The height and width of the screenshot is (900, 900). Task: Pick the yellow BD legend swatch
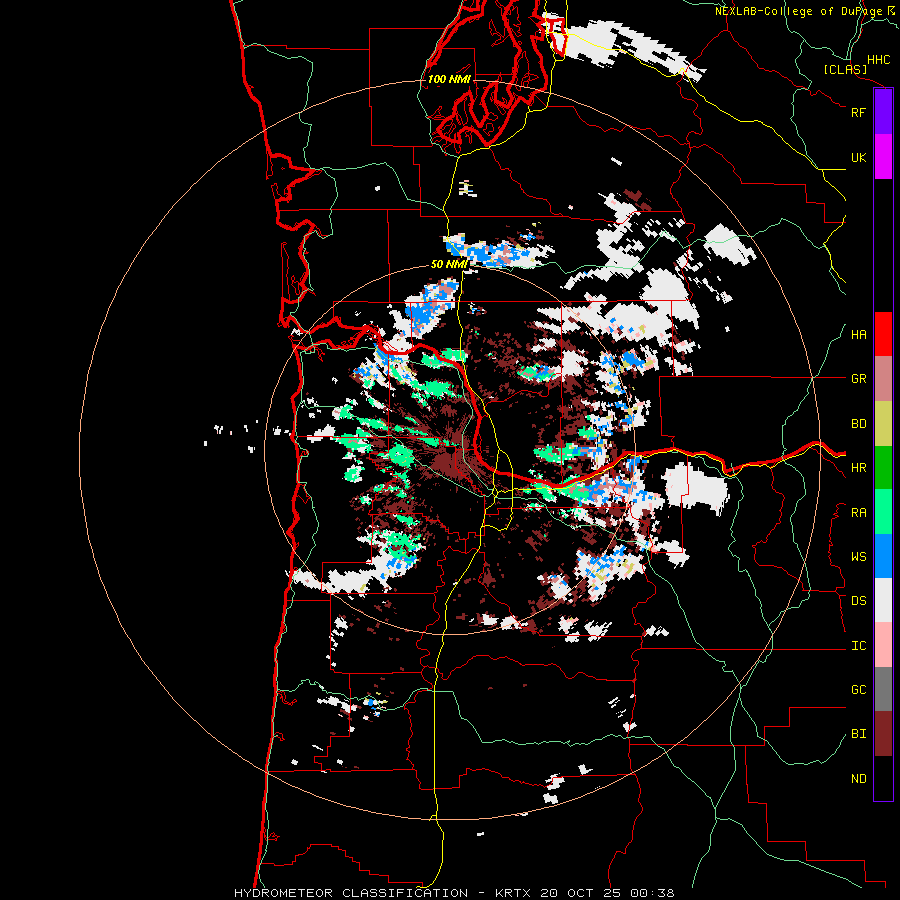[x=883, y=424]
